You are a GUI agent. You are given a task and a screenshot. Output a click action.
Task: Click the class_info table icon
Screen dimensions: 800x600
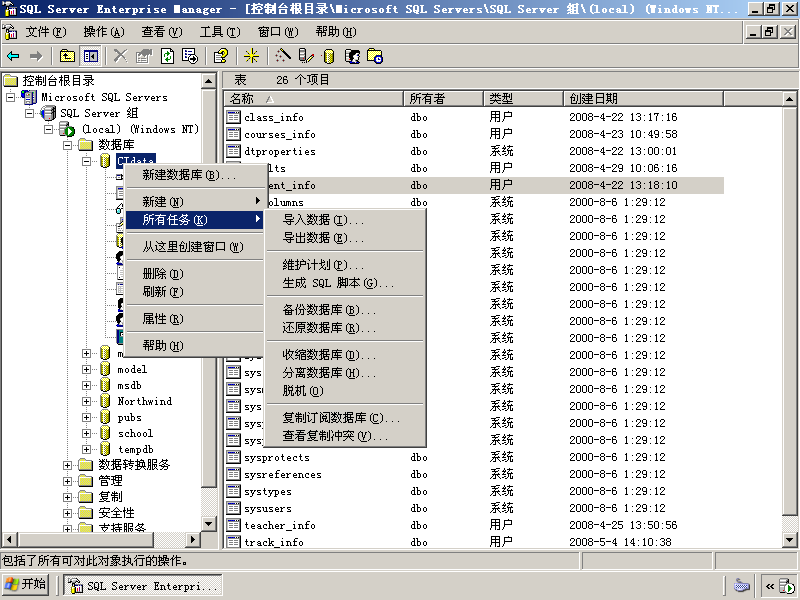pos(234,117)
